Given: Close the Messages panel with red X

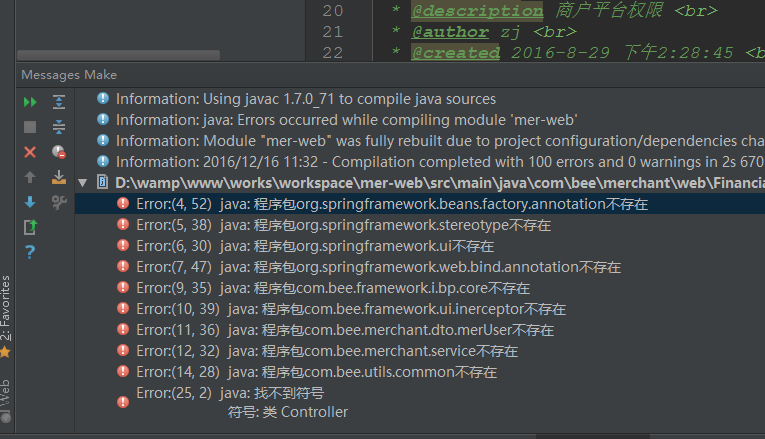Looking at the screenshot, I should tap(30, 152).
